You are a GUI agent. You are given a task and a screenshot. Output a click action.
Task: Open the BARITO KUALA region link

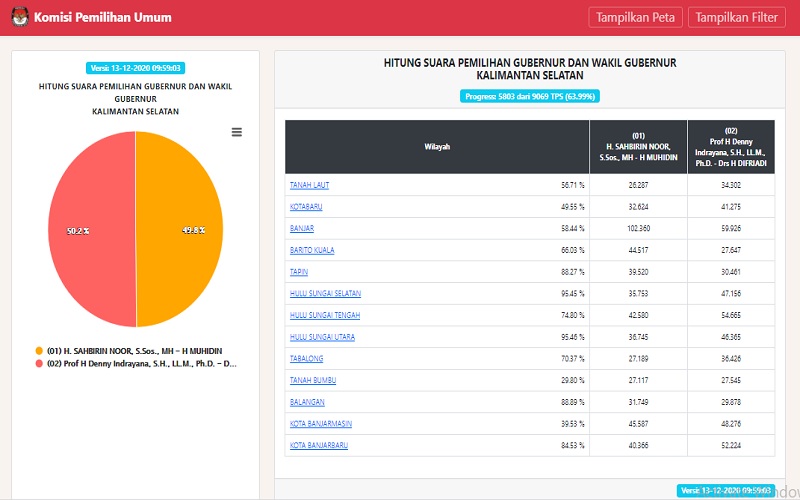pyautogui.click(x=312, y=250)
